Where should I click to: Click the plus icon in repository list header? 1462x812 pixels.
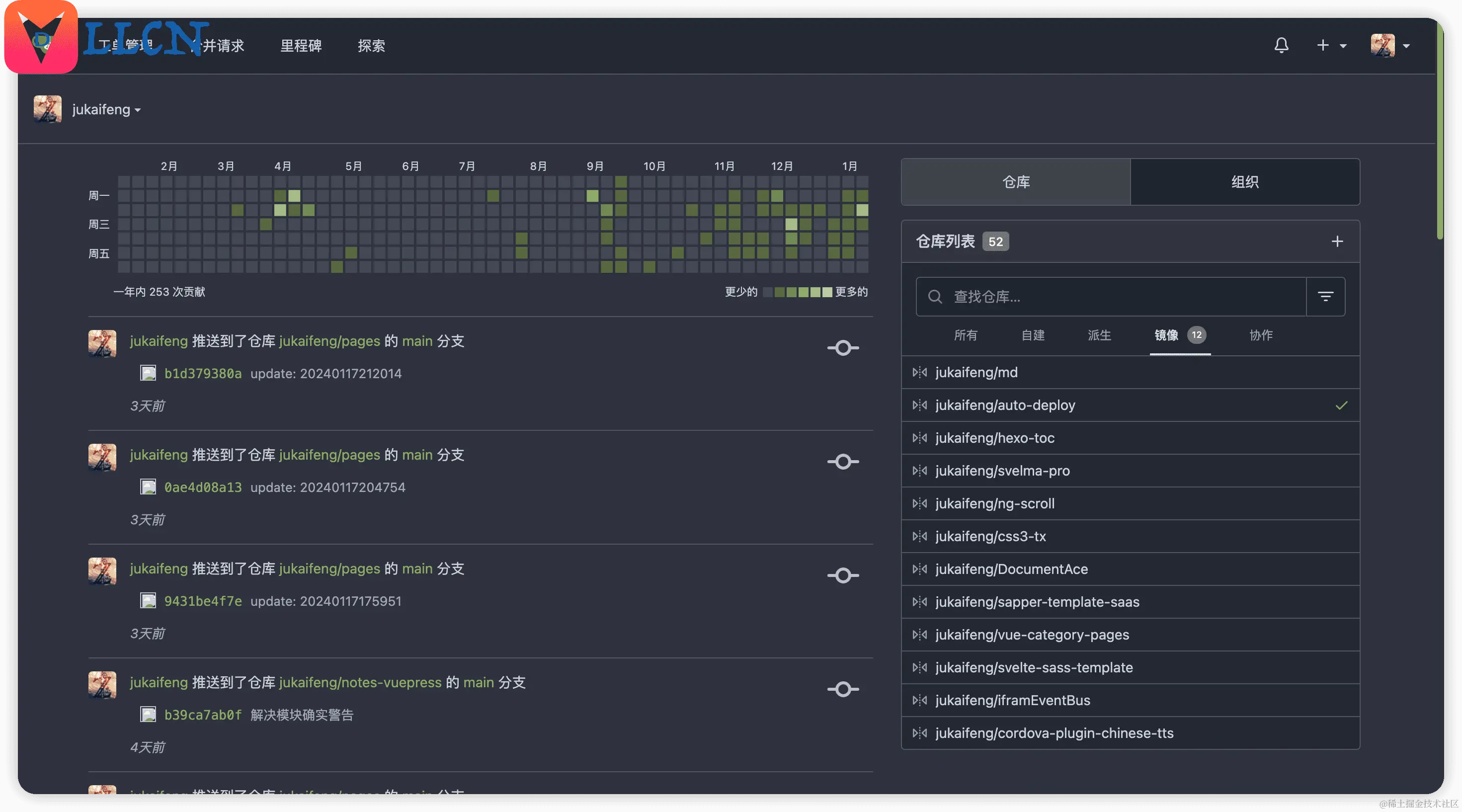coord(1337,242)
